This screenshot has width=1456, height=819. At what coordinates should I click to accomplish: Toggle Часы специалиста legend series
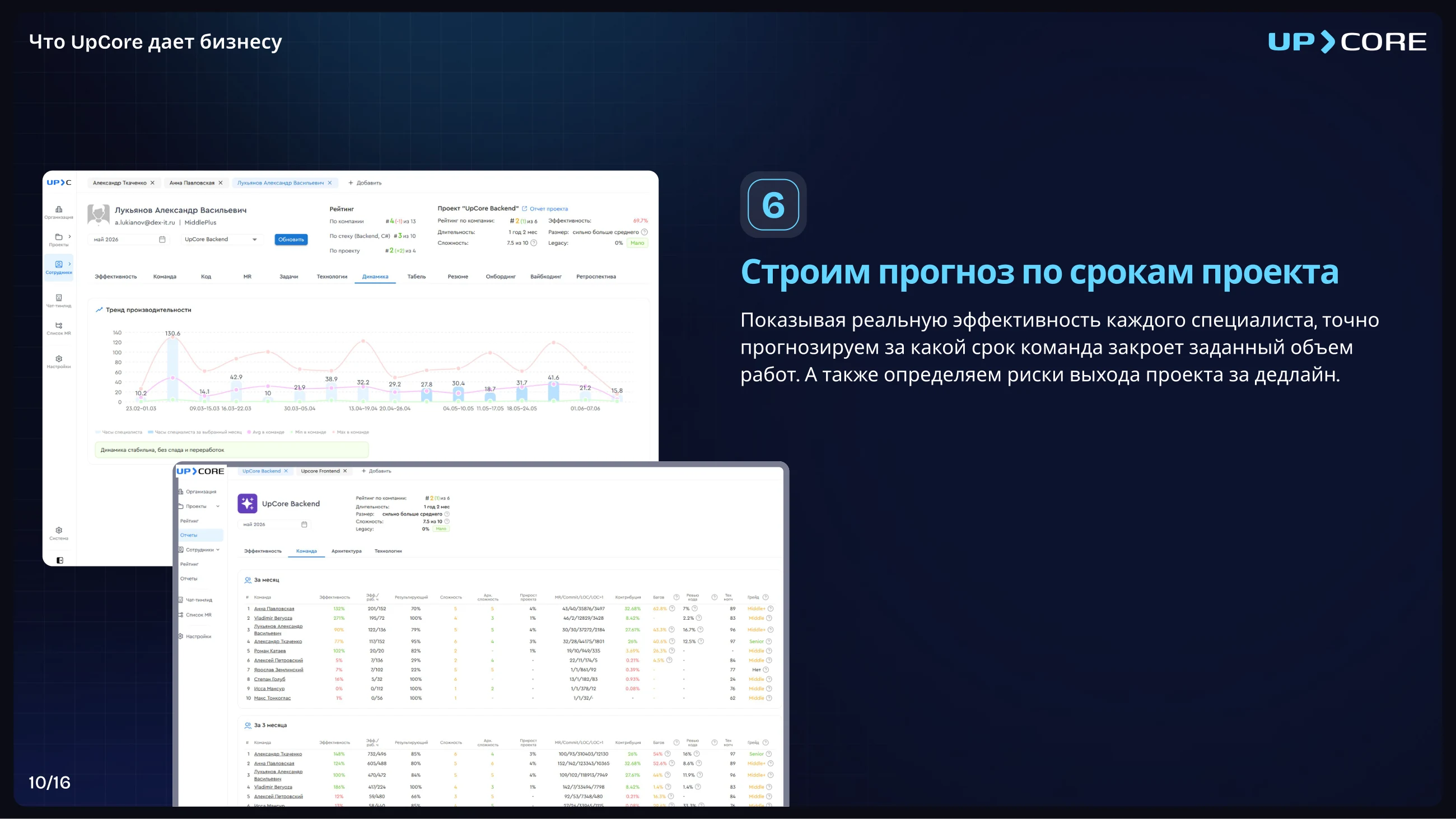[x=119, y=432]
